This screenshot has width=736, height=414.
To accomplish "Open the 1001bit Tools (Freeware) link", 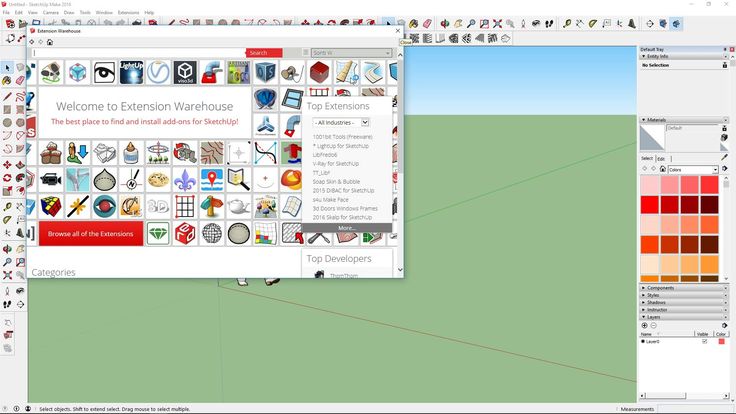I will click(343, 137).
